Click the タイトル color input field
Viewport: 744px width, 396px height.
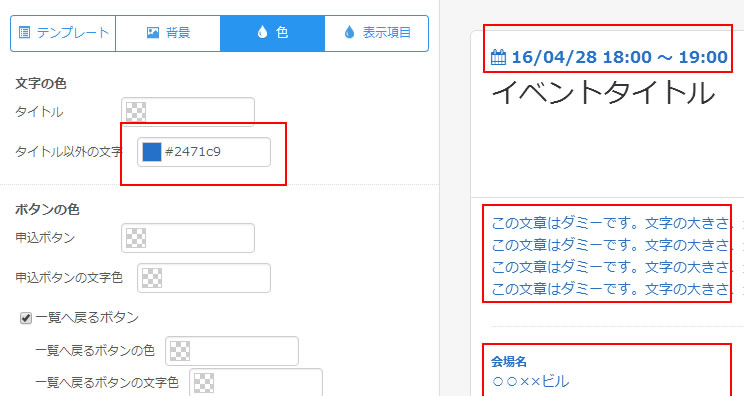tap(188, 112)
